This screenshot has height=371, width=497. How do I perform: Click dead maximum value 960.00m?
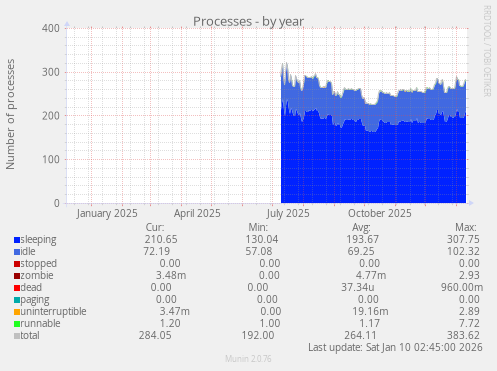point(462,287)
